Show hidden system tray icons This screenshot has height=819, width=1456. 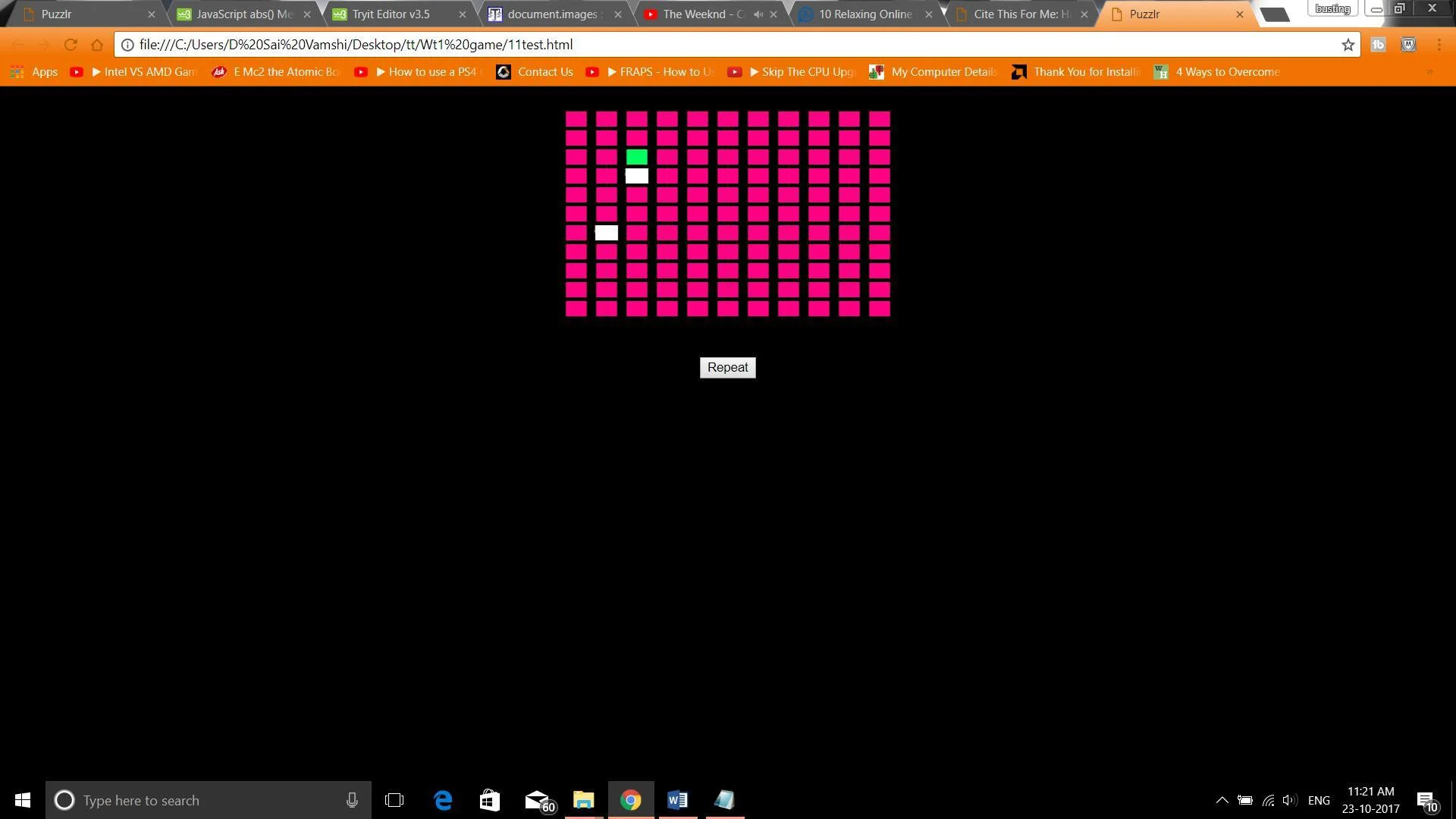1222,800
